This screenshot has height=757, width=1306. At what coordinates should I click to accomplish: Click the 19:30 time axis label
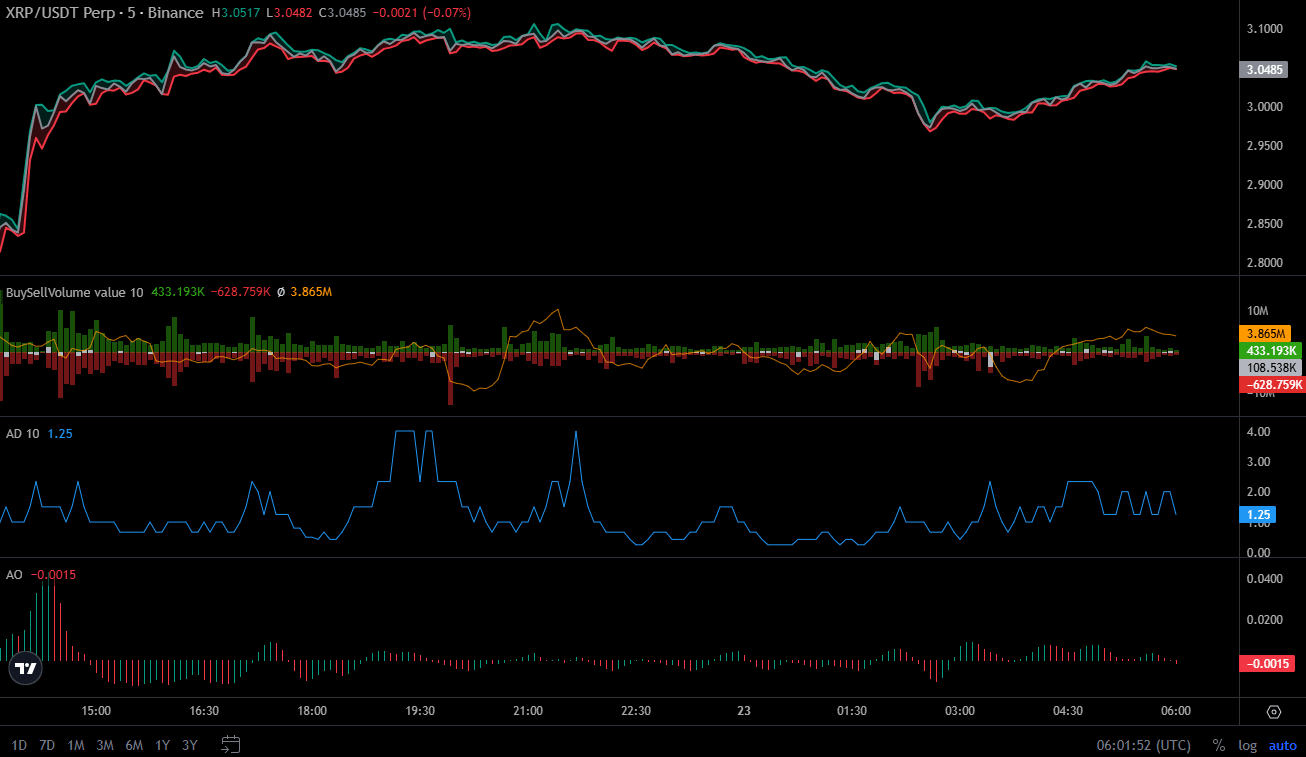420,711
